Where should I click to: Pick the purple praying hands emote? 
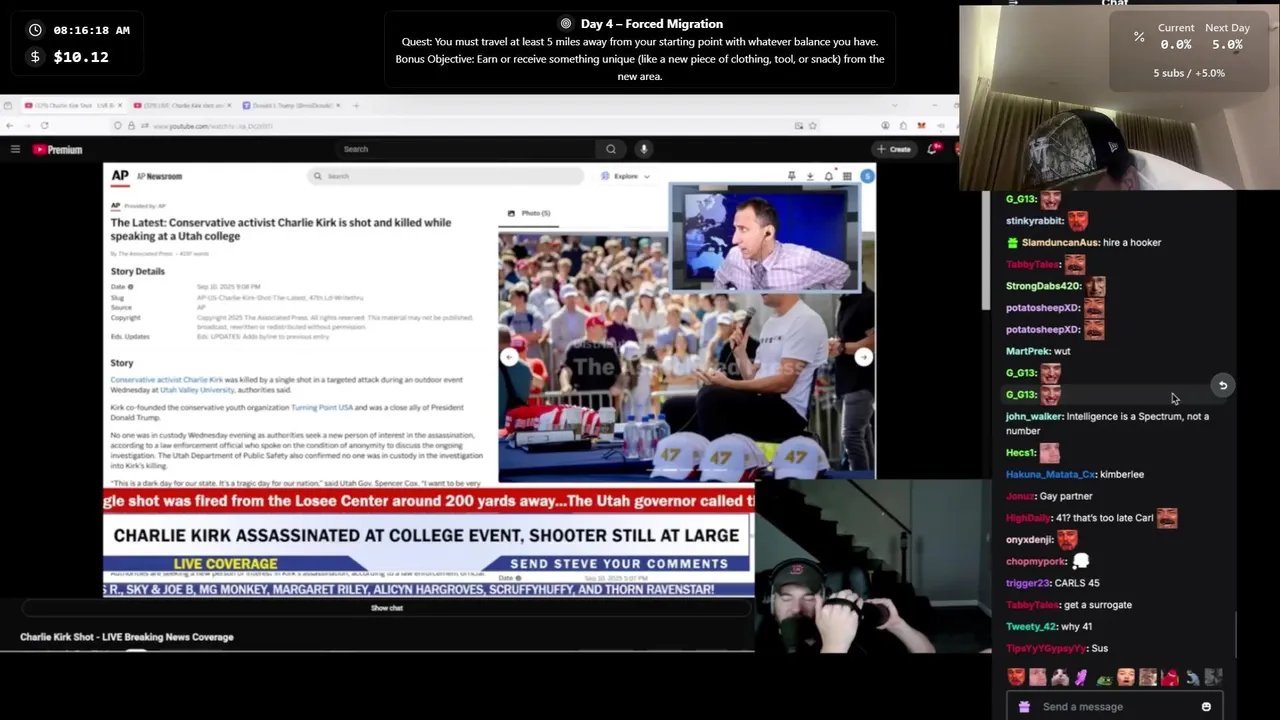coord(1081,678)
